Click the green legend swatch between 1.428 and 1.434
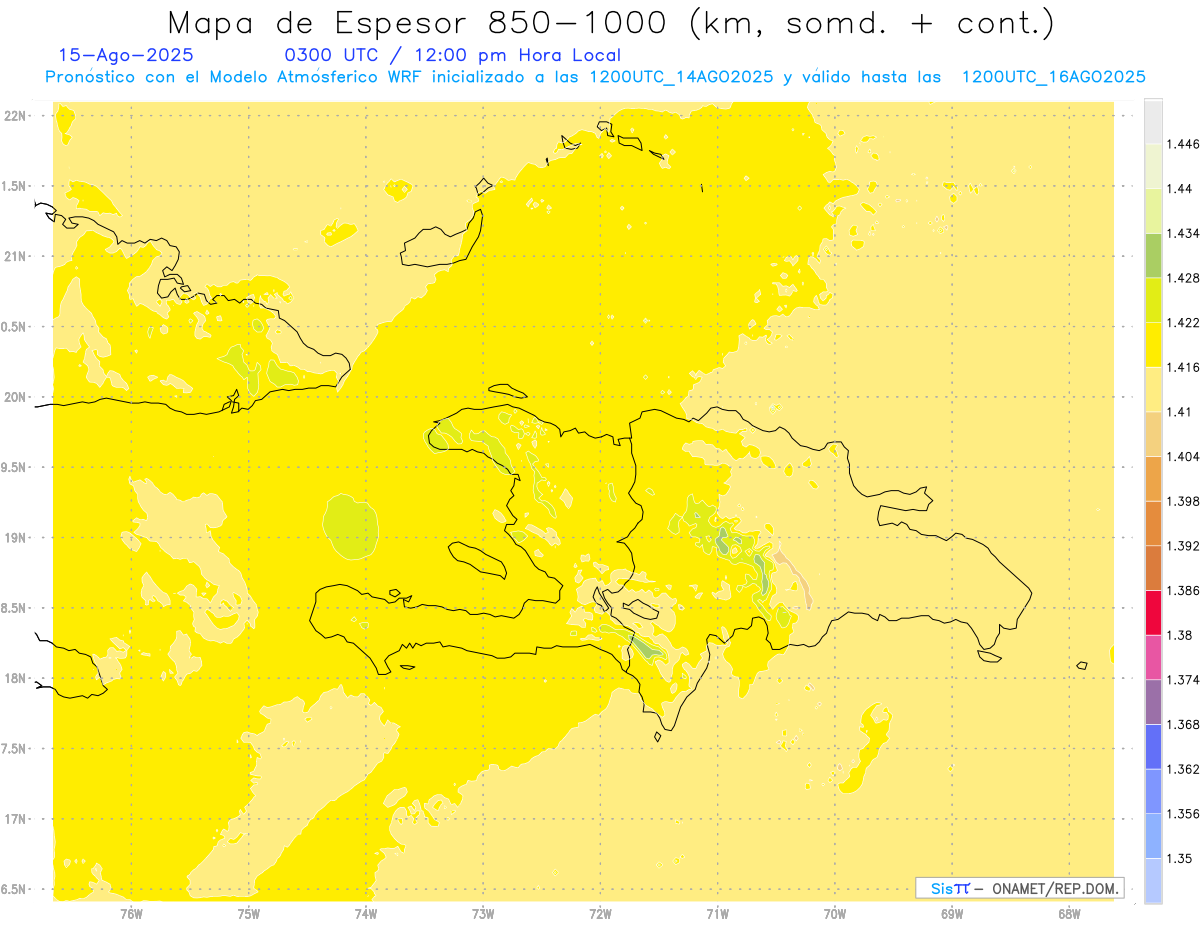Viewport: 1200px width, 927px height. coord(1153,255)
